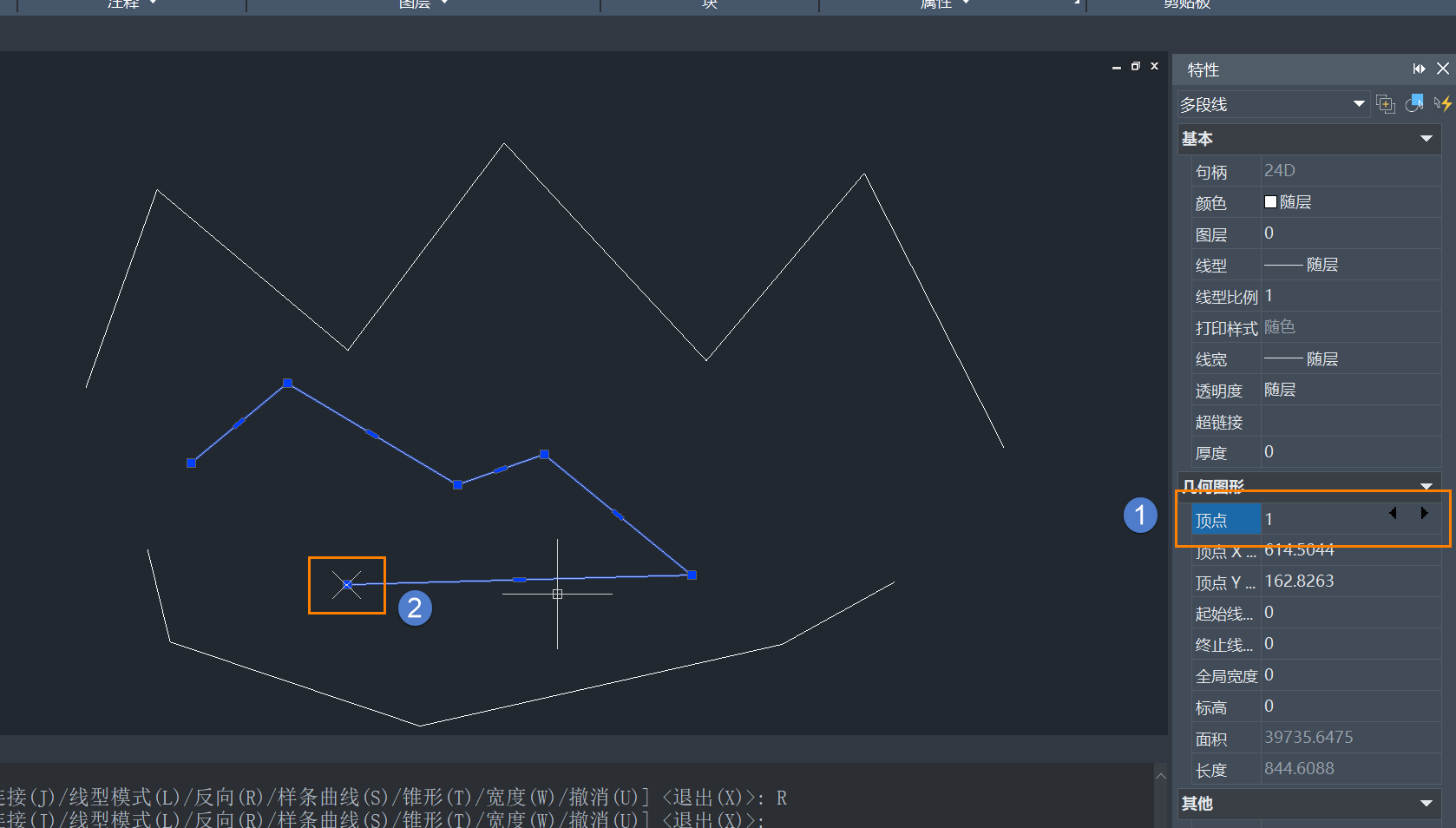Open the 多段线 object type dropdown
Viewport: 1456px width, 828px height.
[x=1358, y=104]
